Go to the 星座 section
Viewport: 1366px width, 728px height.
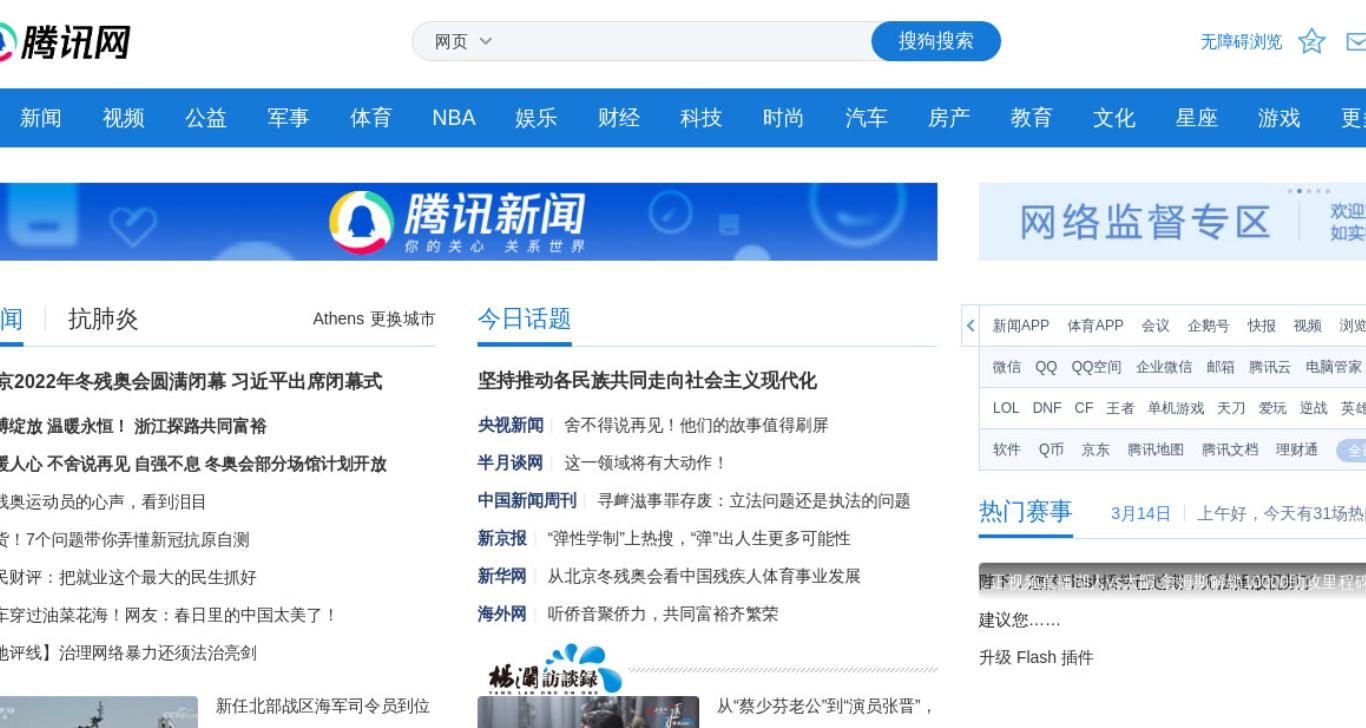point(1196,118)
